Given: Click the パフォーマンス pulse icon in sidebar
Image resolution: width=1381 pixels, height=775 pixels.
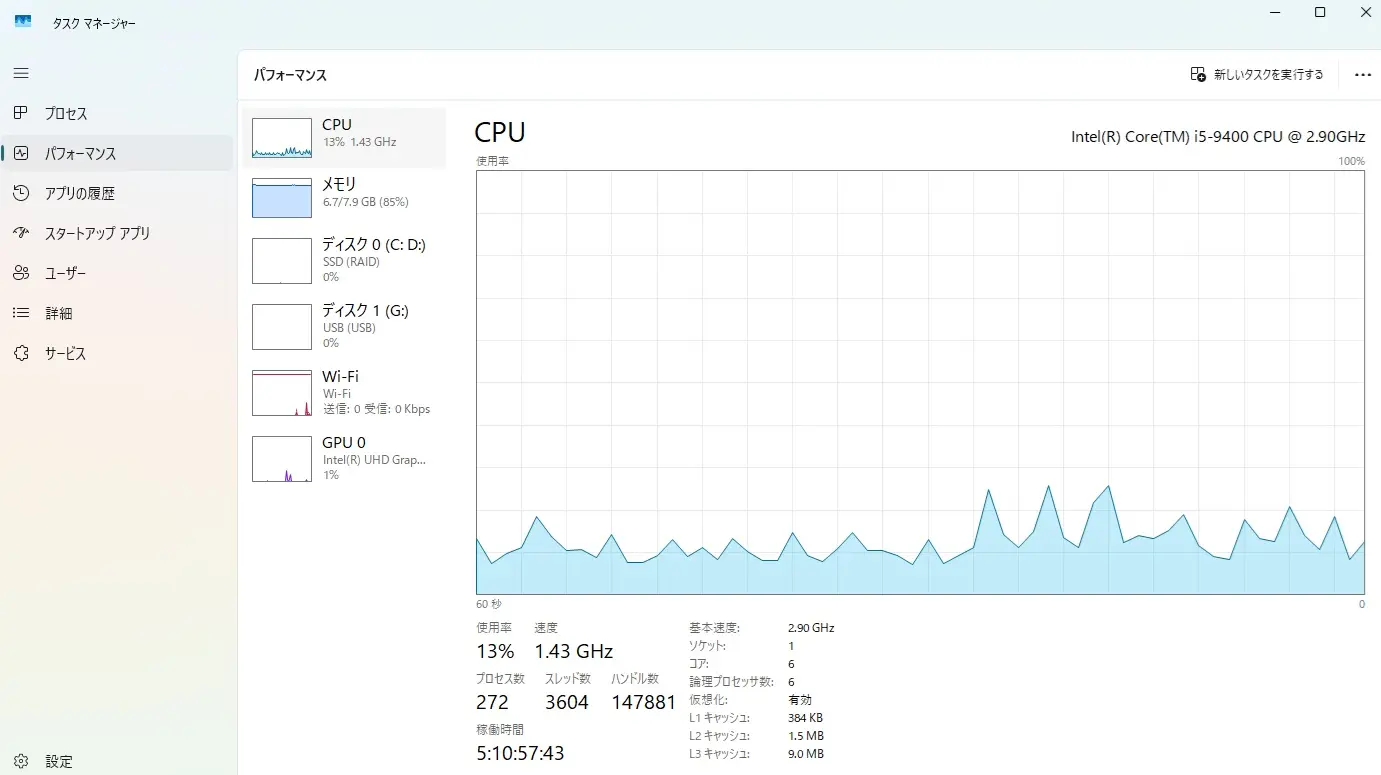Looking at the screenshot, I should click(21, 153).
